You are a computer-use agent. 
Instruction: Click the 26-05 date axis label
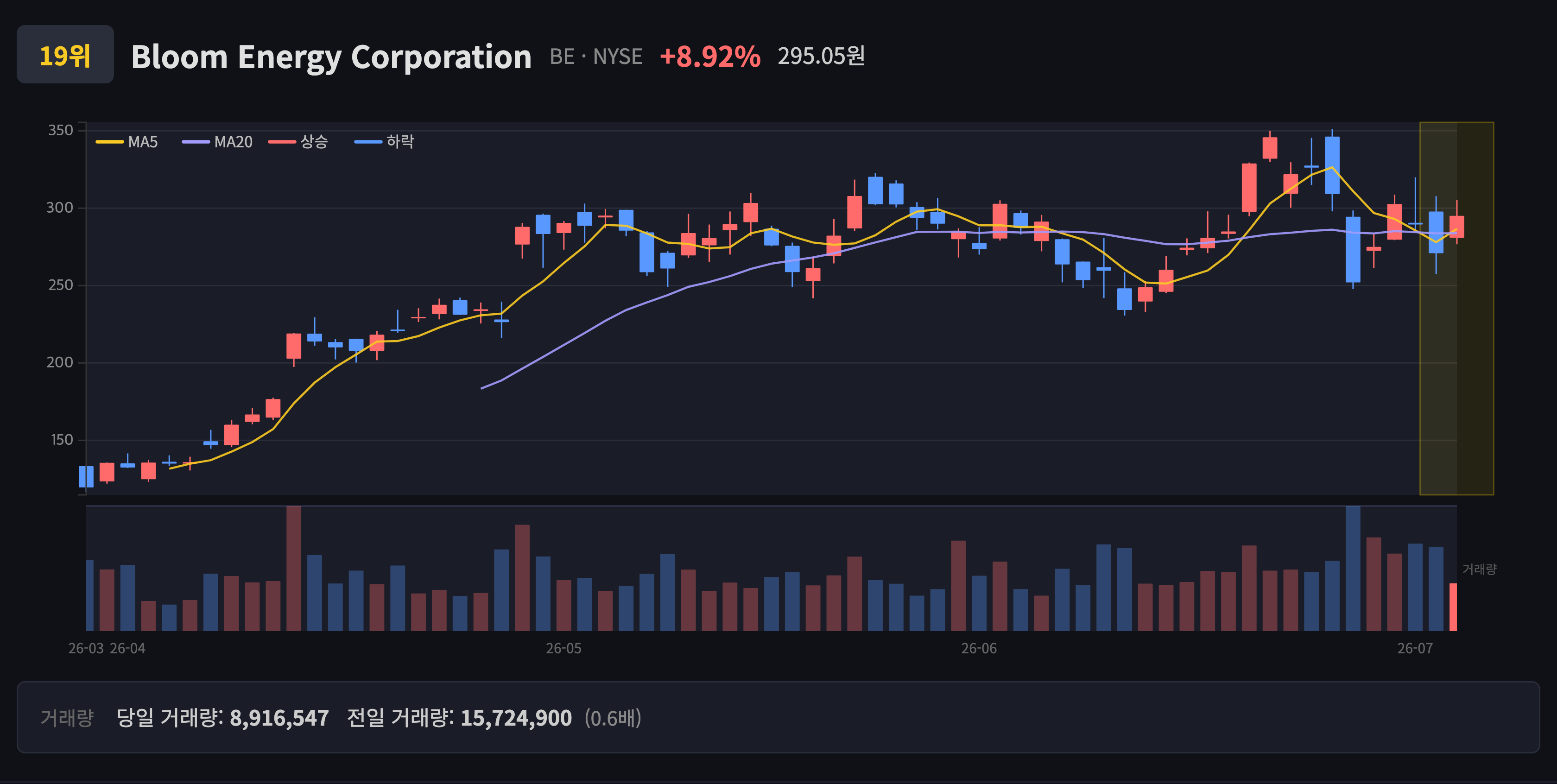tap(564, 649)
